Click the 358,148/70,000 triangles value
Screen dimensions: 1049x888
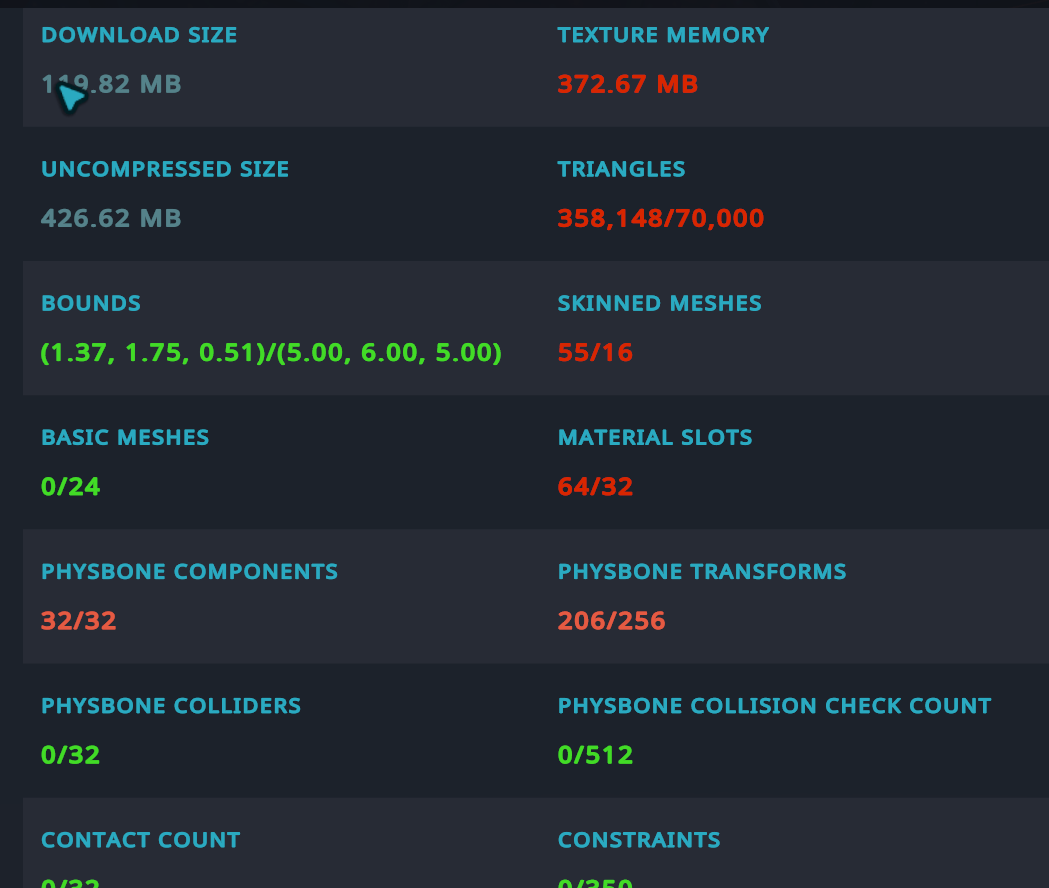click(x=661, y=218)
